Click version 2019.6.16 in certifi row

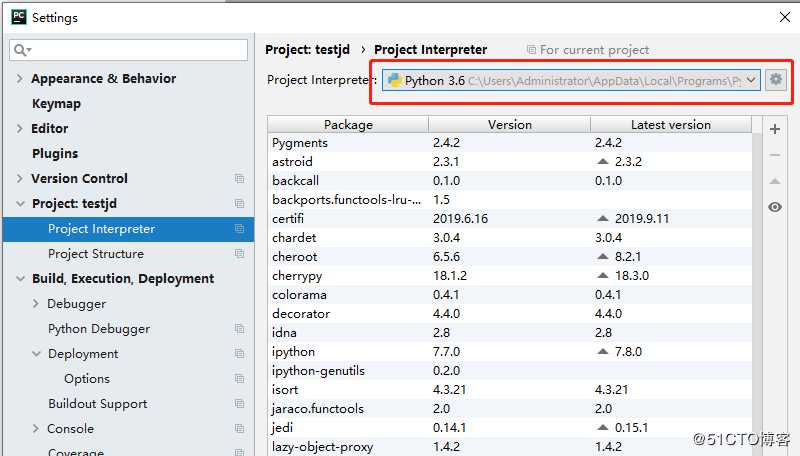pyautogui.click(x=460, y=219)
